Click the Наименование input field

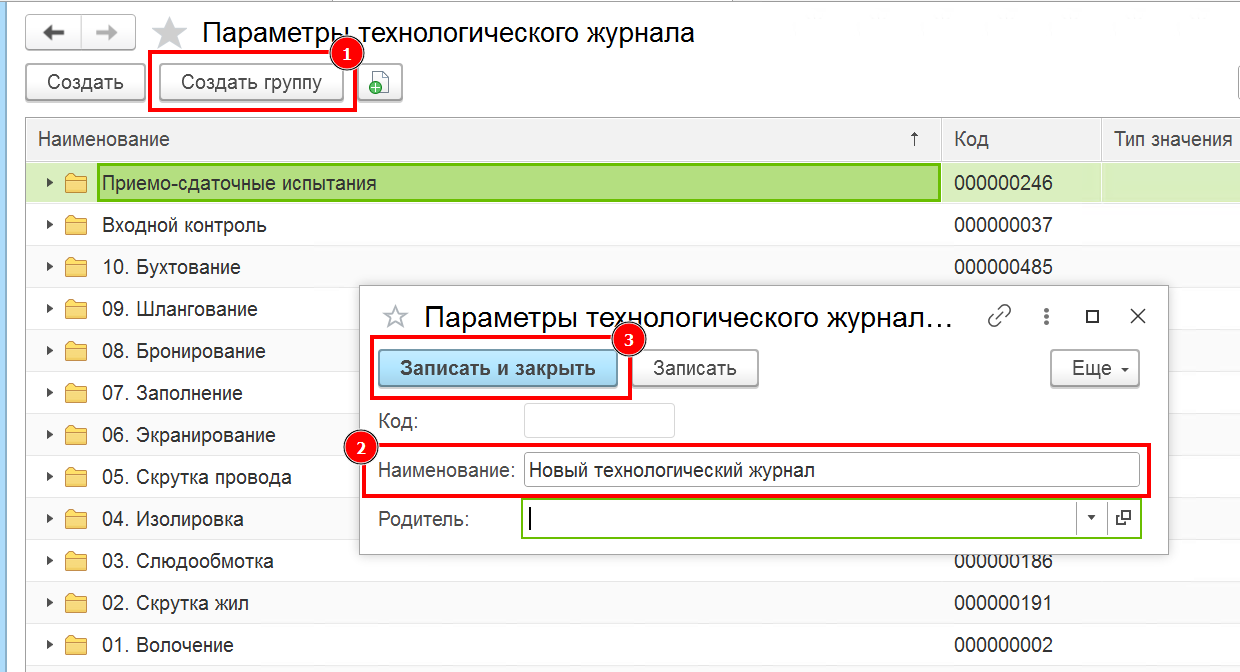pos(831,469)
